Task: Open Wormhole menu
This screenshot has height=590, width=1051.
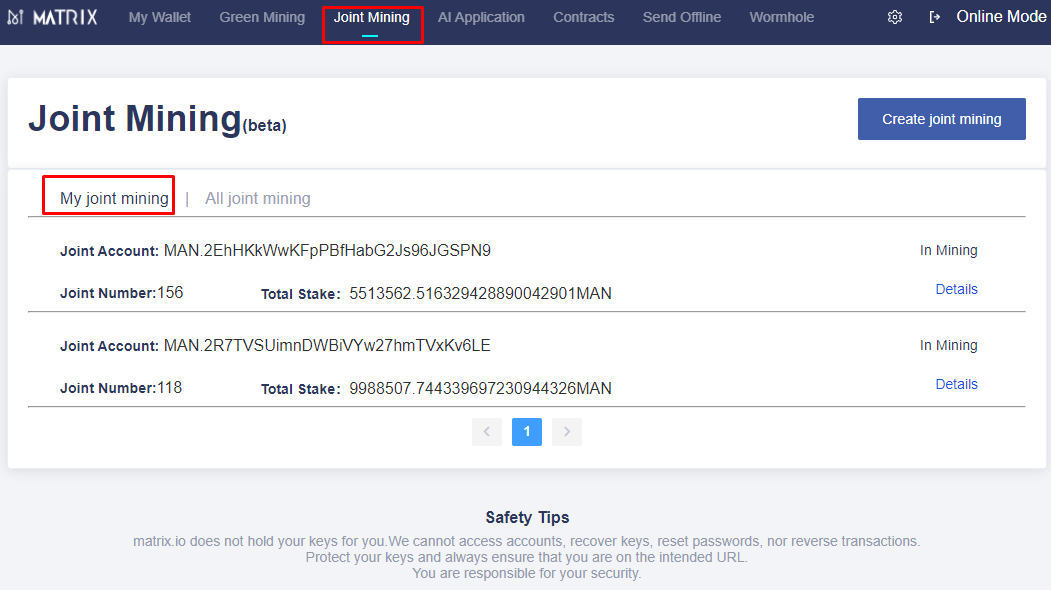Action: [782, 17]
